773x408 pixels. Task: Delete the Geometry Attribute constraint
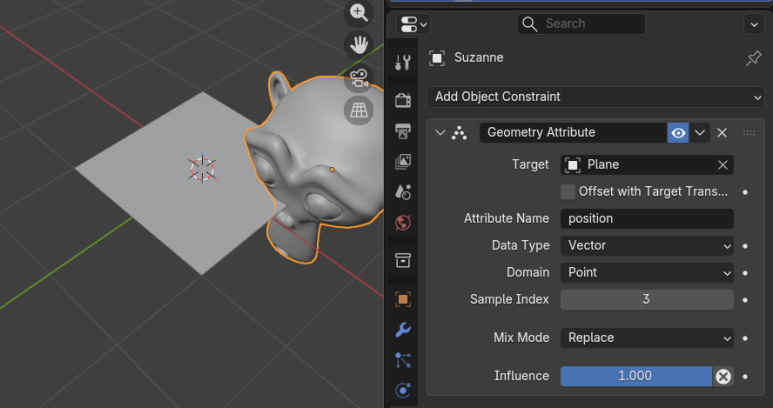(722, 133)
